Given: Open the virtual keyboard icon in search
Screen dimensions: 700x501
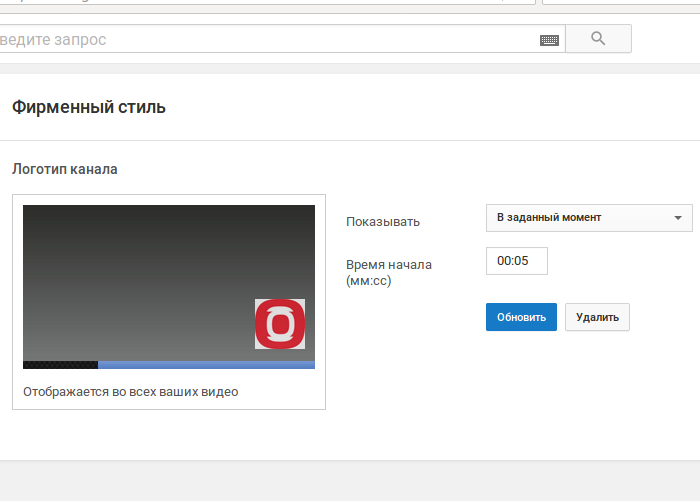Looking at the screenshot, I should click(549, 40).
